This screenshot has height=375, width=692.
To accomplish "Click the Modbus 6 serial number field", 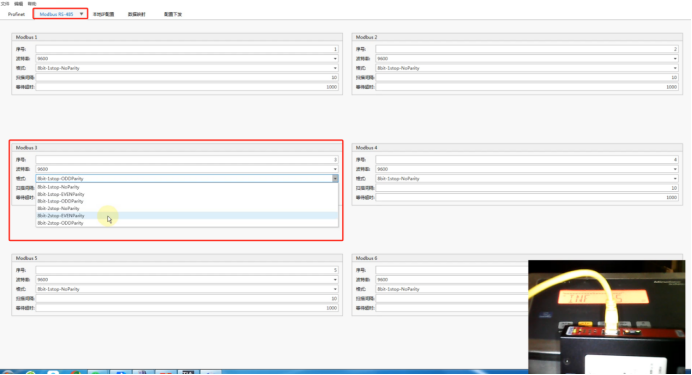I will click(451, 270).
